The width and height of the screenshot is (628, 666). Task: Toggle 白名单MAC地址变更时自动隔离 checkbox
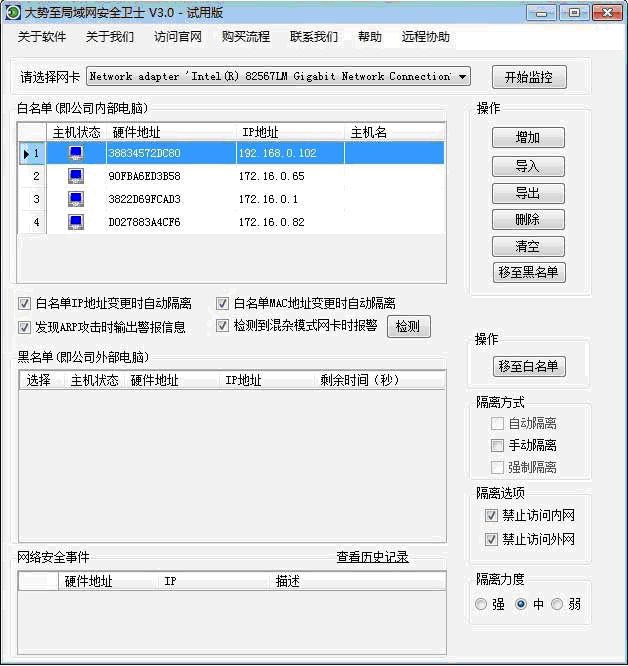click(222, 303)
